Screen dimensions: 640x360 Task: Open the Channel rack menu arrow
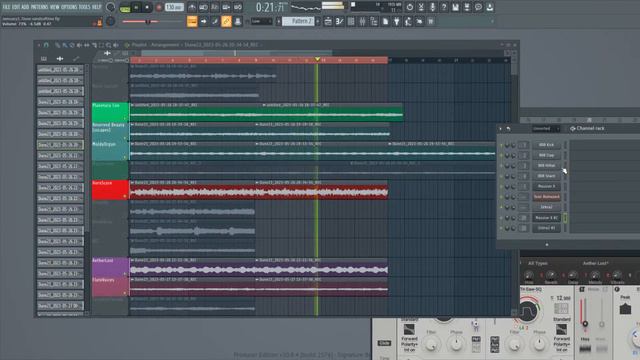point(501,129)
